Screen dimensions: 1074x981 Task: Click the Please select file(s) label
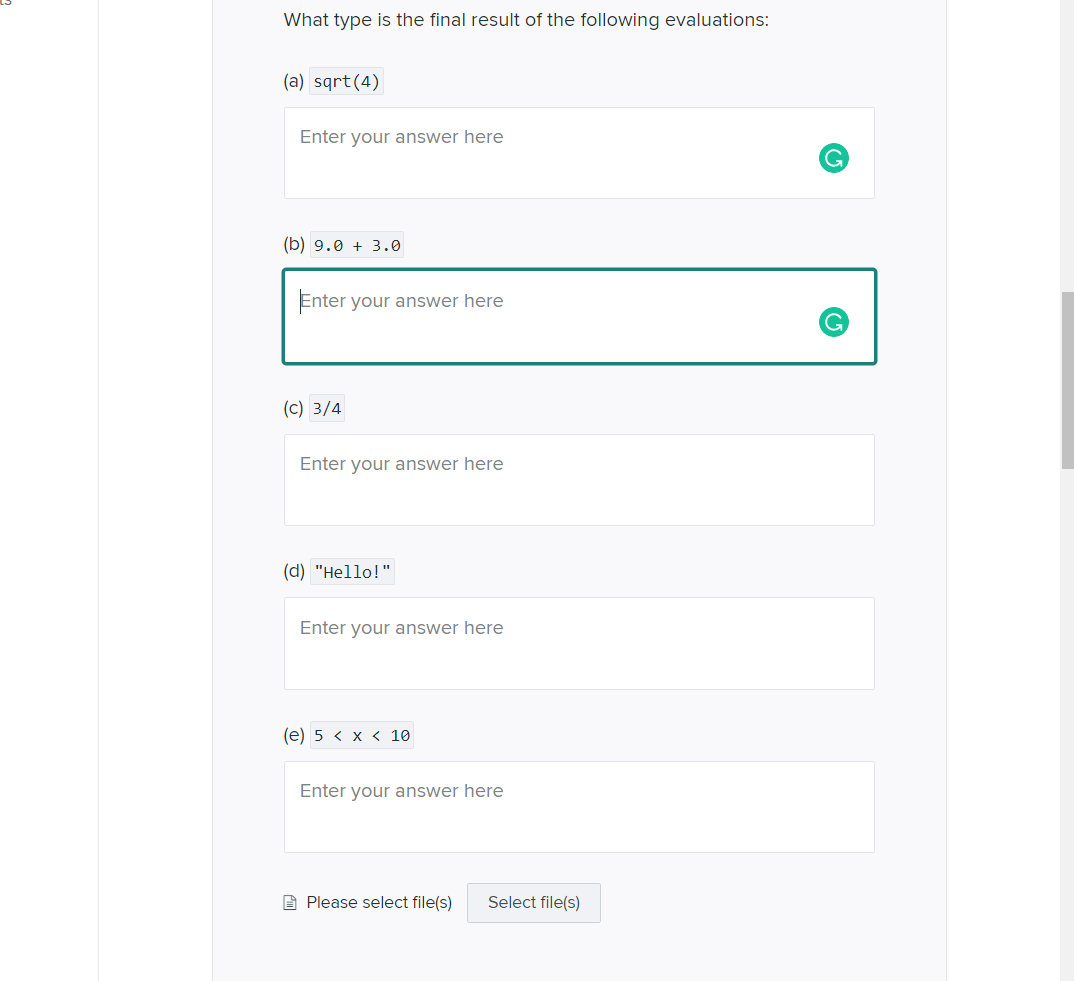click(x=379, y=903)
